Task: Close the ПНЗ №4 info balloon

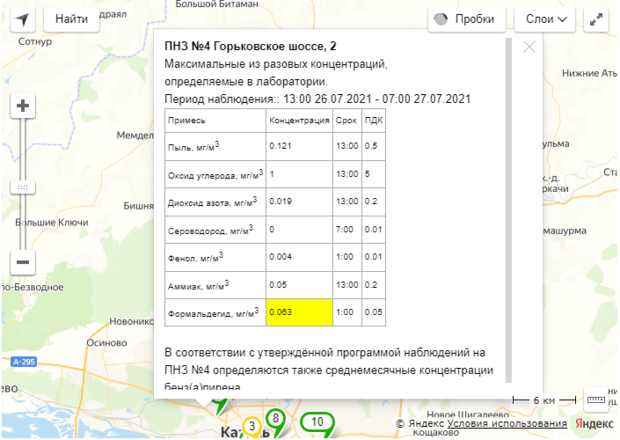Action: [x=529, y=46]
